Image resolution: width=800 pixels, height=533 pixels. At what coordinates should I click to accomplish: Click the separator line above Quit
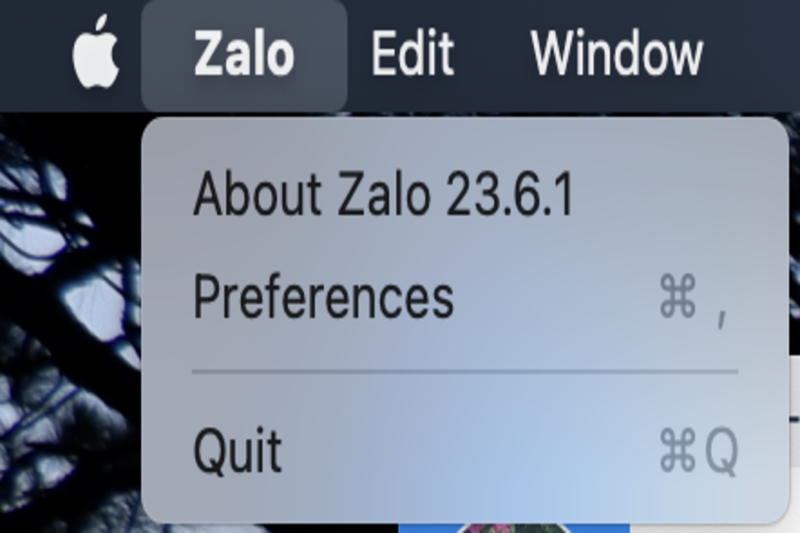click(x=464, y=372)
